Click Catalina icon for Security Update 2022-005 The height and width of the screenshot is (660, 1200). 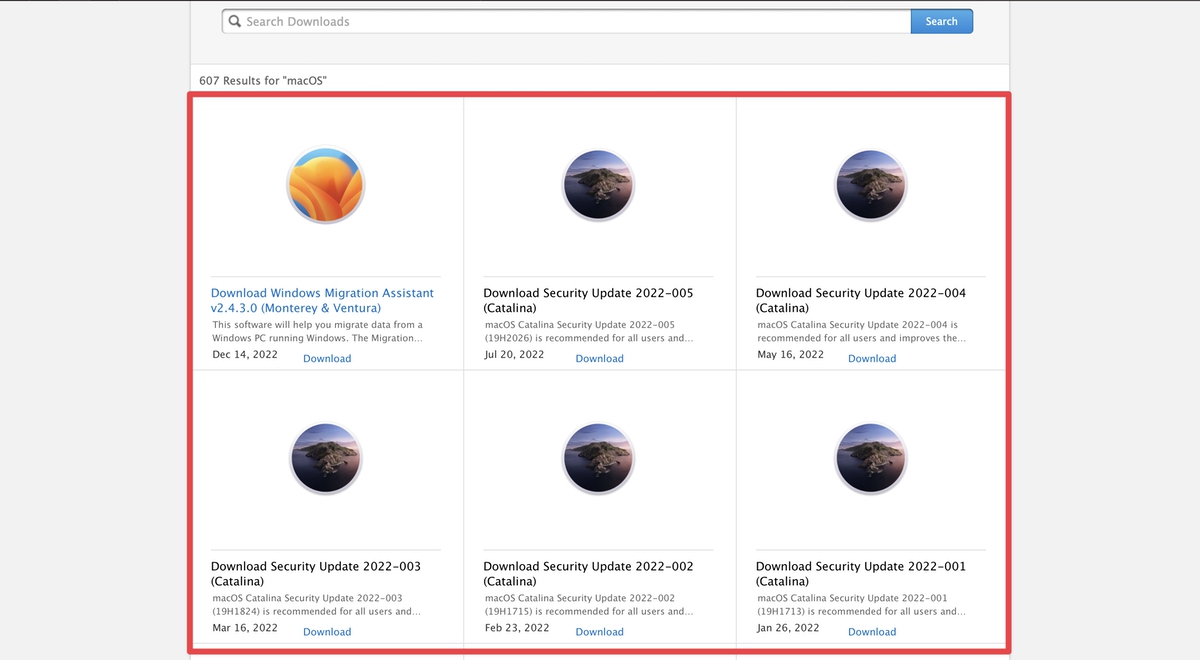click(598, 186)
